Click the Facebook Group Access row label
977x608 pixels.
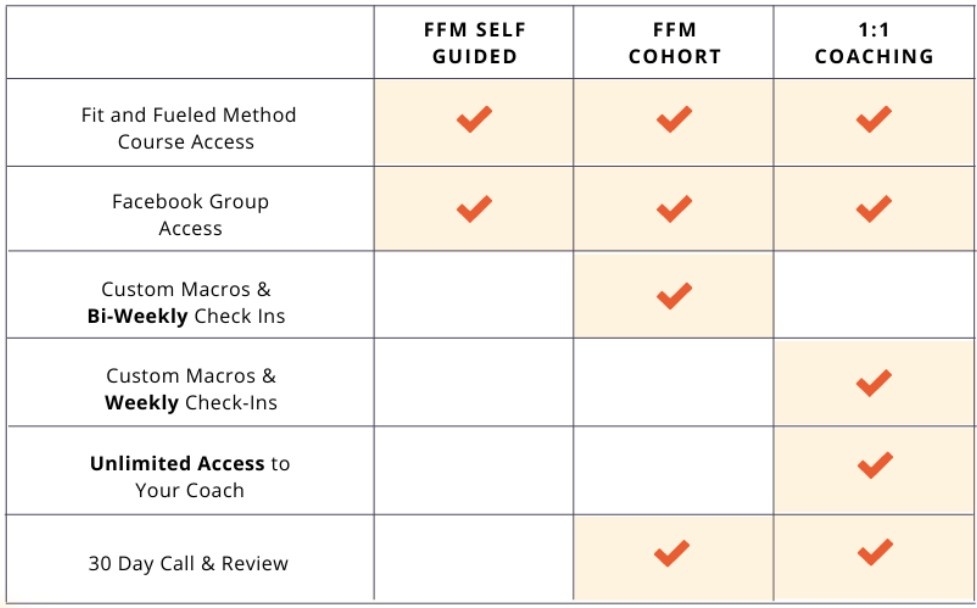(x=189, y=215)
